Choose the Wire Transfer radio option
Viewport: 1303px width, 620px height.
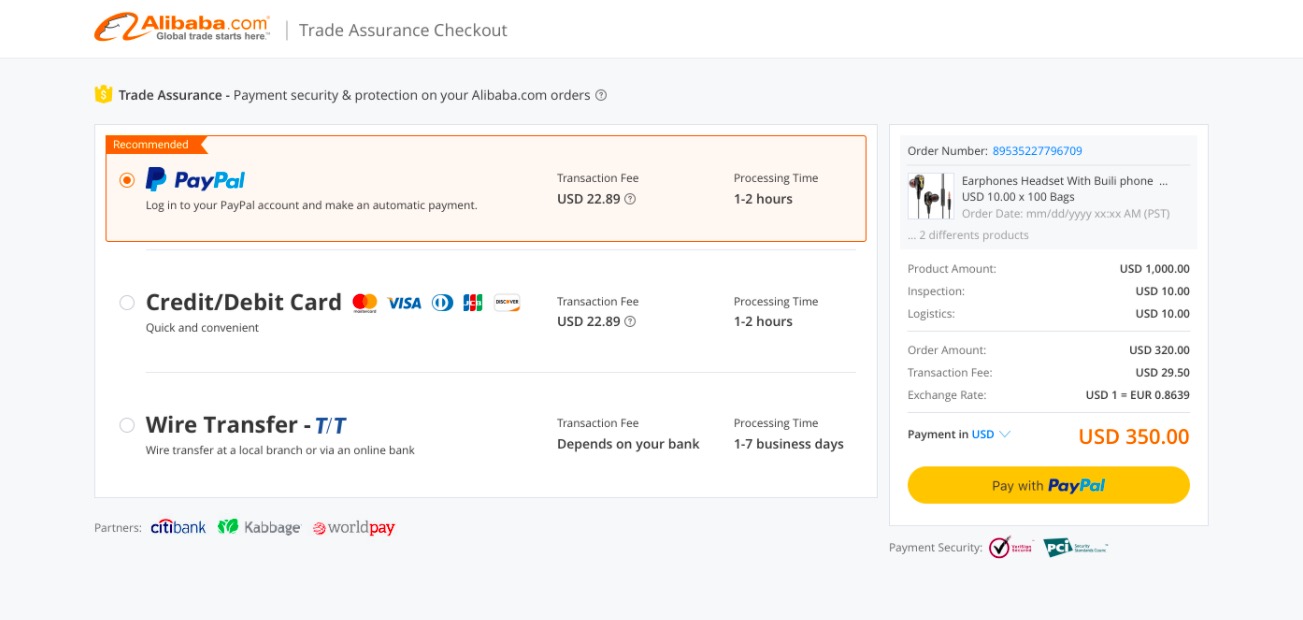[127, 425]
